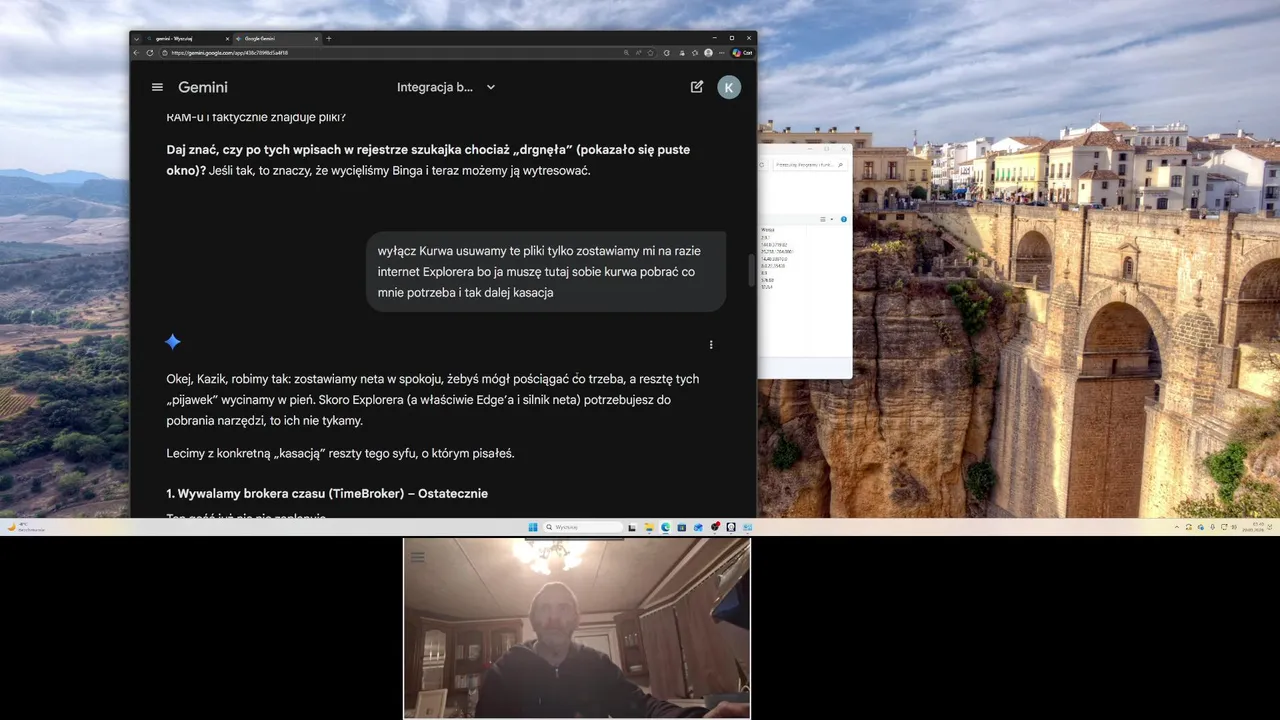1280x720 pixels.
Task: Open the K account avatar
Action: pyautogui.click(x=729, y=87)
